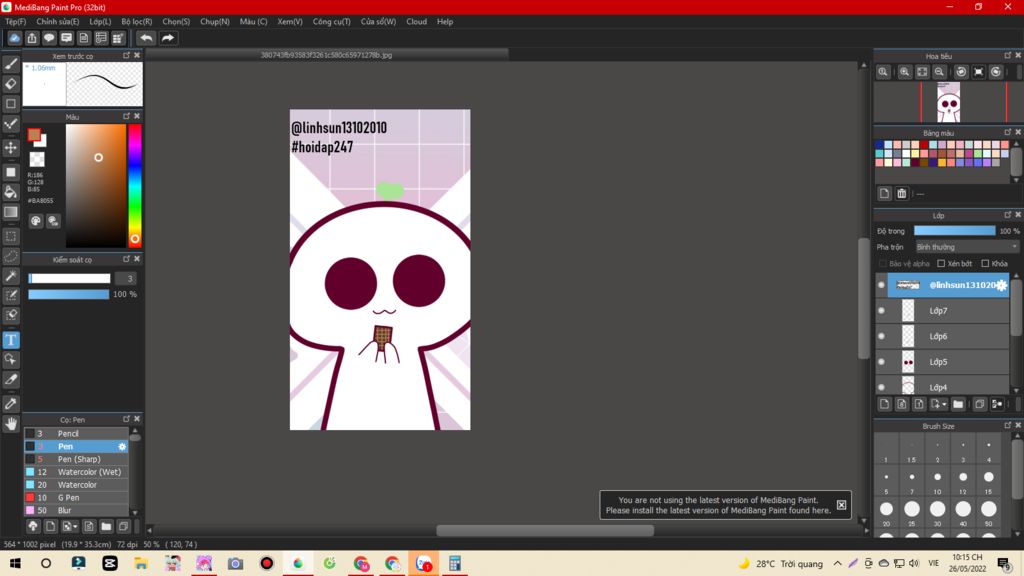Select the Watercolor (Wet) brush
The height and width of the screenshot is (576, 1024).
tap(76, 472)
